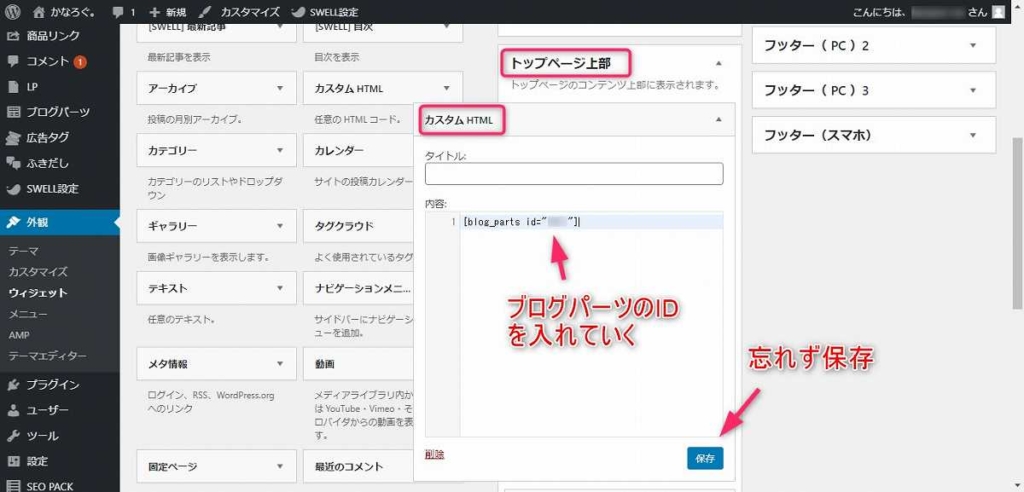The image size is (1024, 492).
Task: Select メニュー in the 外観 submenu
Action: point(28,314)
